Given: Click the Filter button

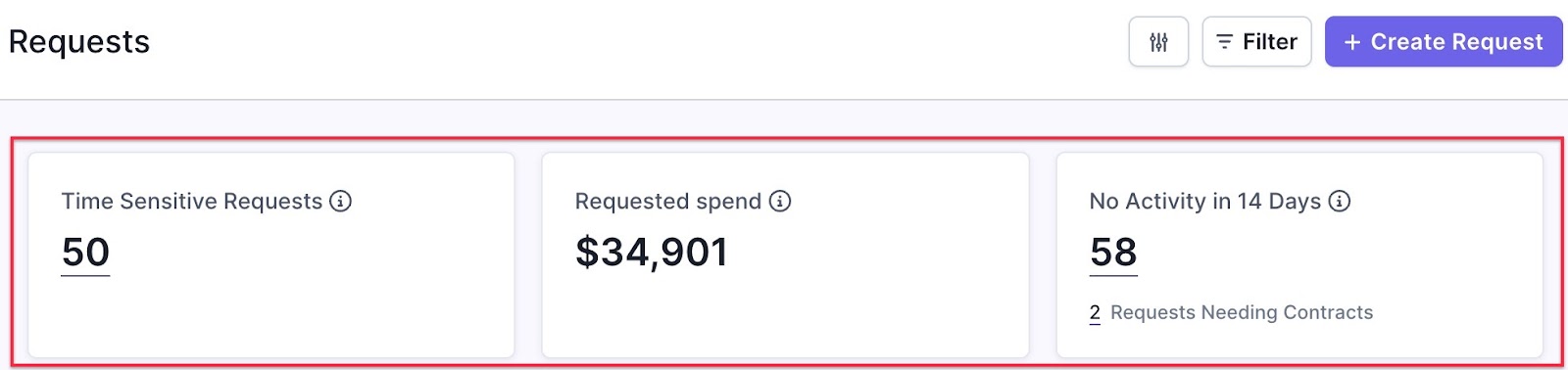Looking at the screenshot, I should click(x=1256, y=42).
